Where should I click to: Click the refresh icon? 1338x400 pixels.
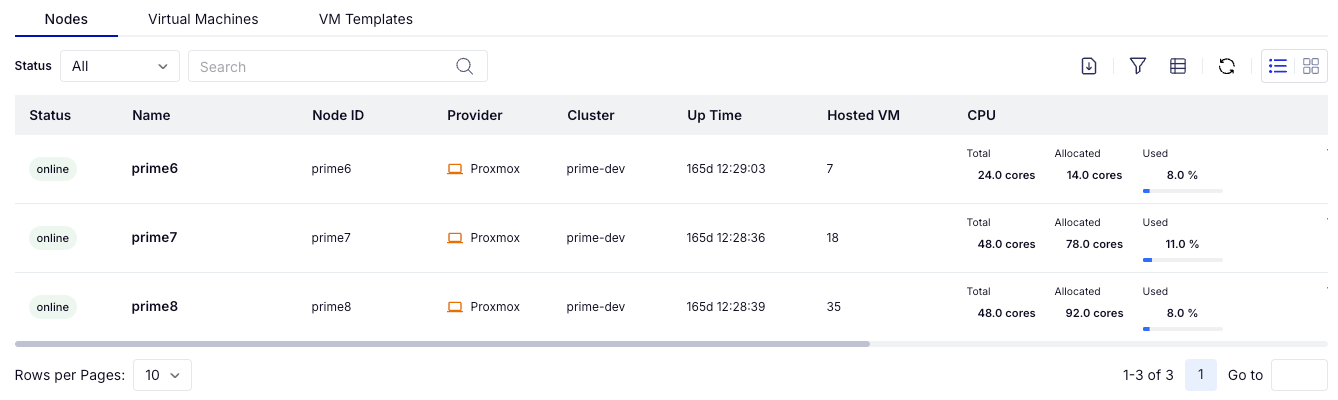point(1227,66)
